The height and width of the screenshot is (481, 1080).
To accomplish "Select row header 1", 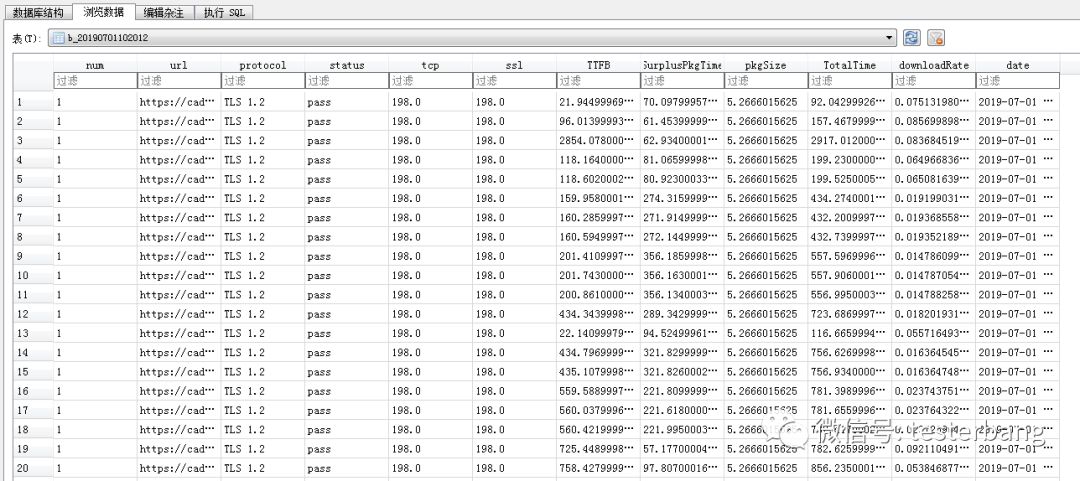I will [33, 102].
